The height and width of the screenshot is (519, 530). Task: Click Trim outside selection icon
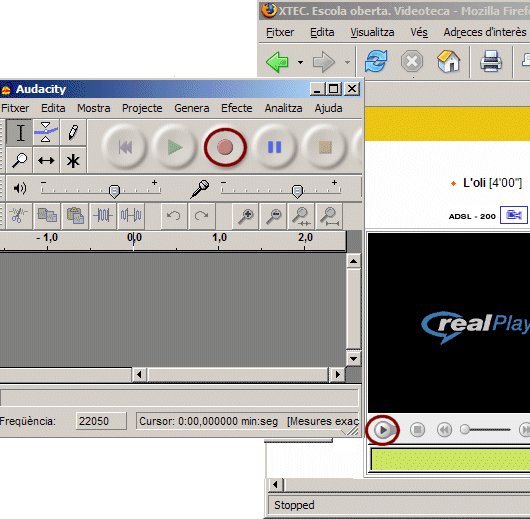pos(103,216)
